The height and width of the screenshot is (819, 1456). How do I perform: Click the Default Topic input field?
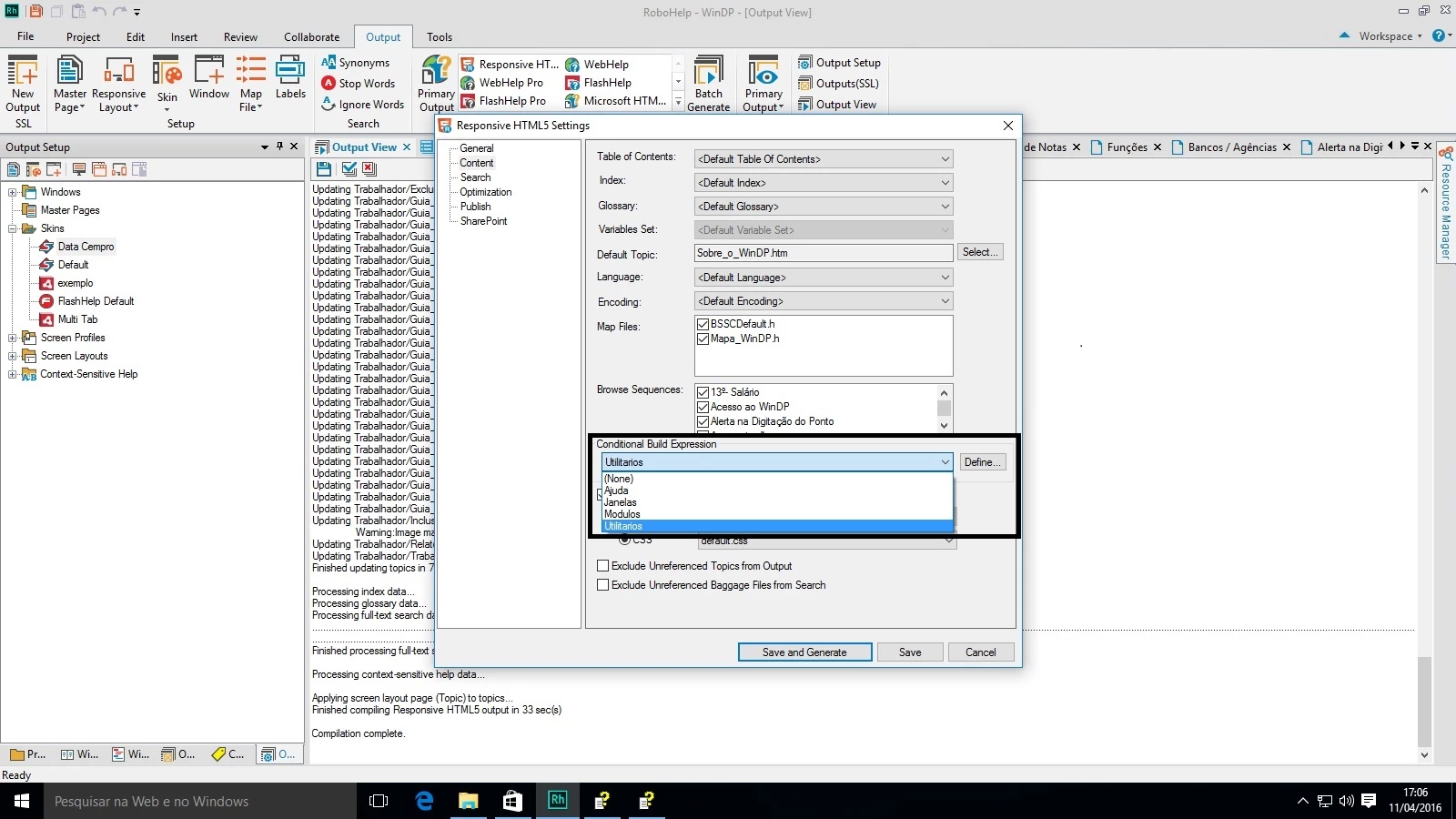point(824,253)
